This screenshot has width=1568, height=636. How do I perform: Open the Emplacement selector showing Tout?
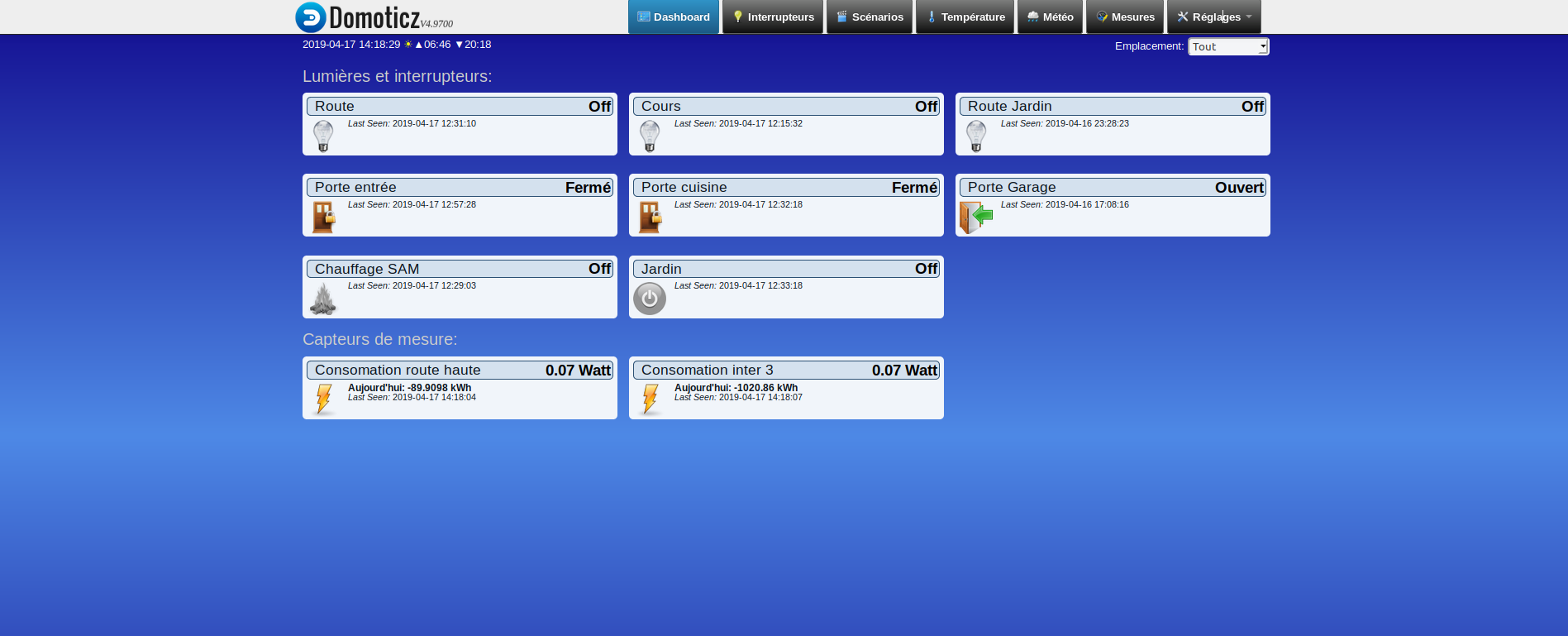click(1228, 46)
